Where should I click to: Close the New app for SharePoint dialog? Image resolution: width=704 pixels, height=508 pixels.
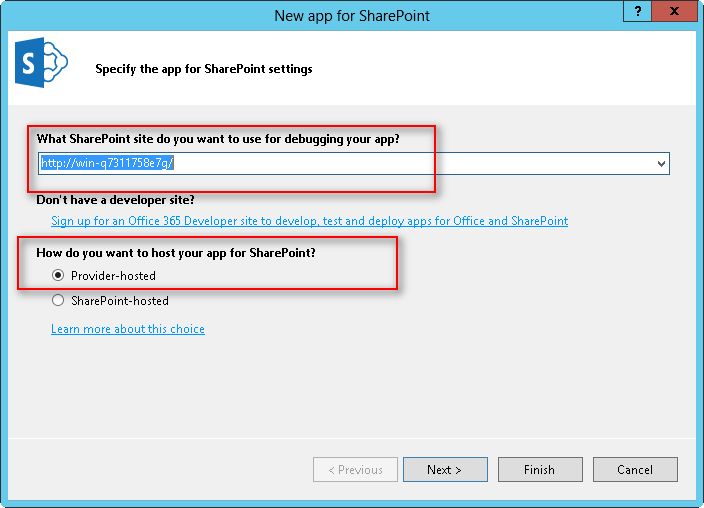[x=675, y=10]
